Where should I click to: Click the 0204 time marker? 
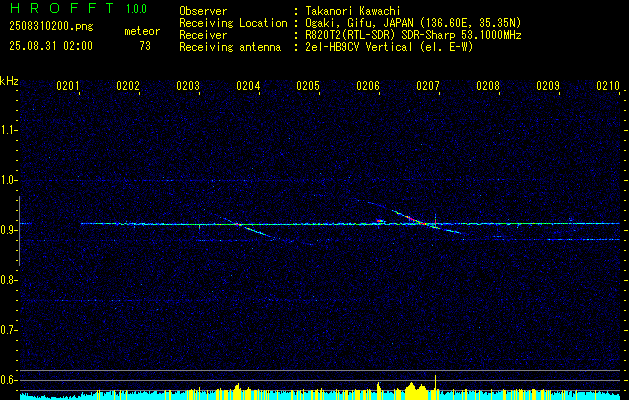tap(248, 86)
